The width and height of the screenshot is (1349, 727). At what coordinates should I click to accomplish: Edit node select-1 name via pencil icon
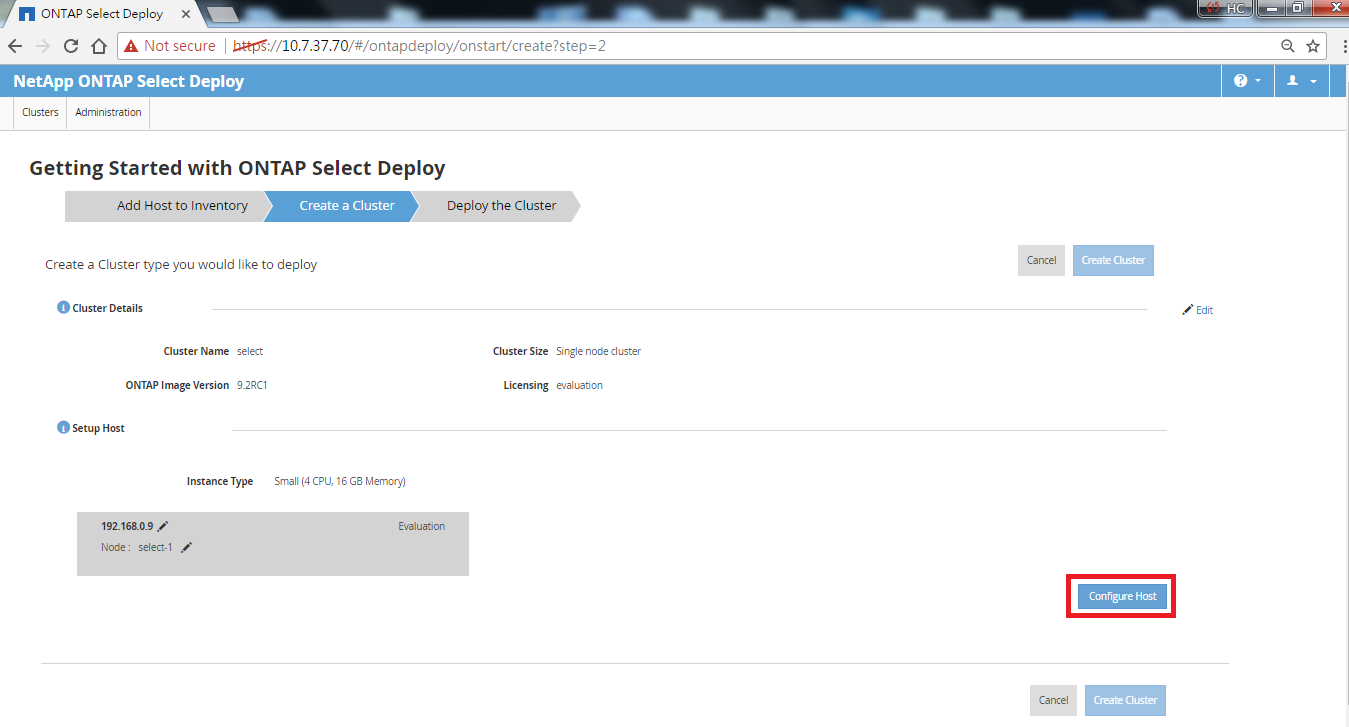(x=186, y=547)
